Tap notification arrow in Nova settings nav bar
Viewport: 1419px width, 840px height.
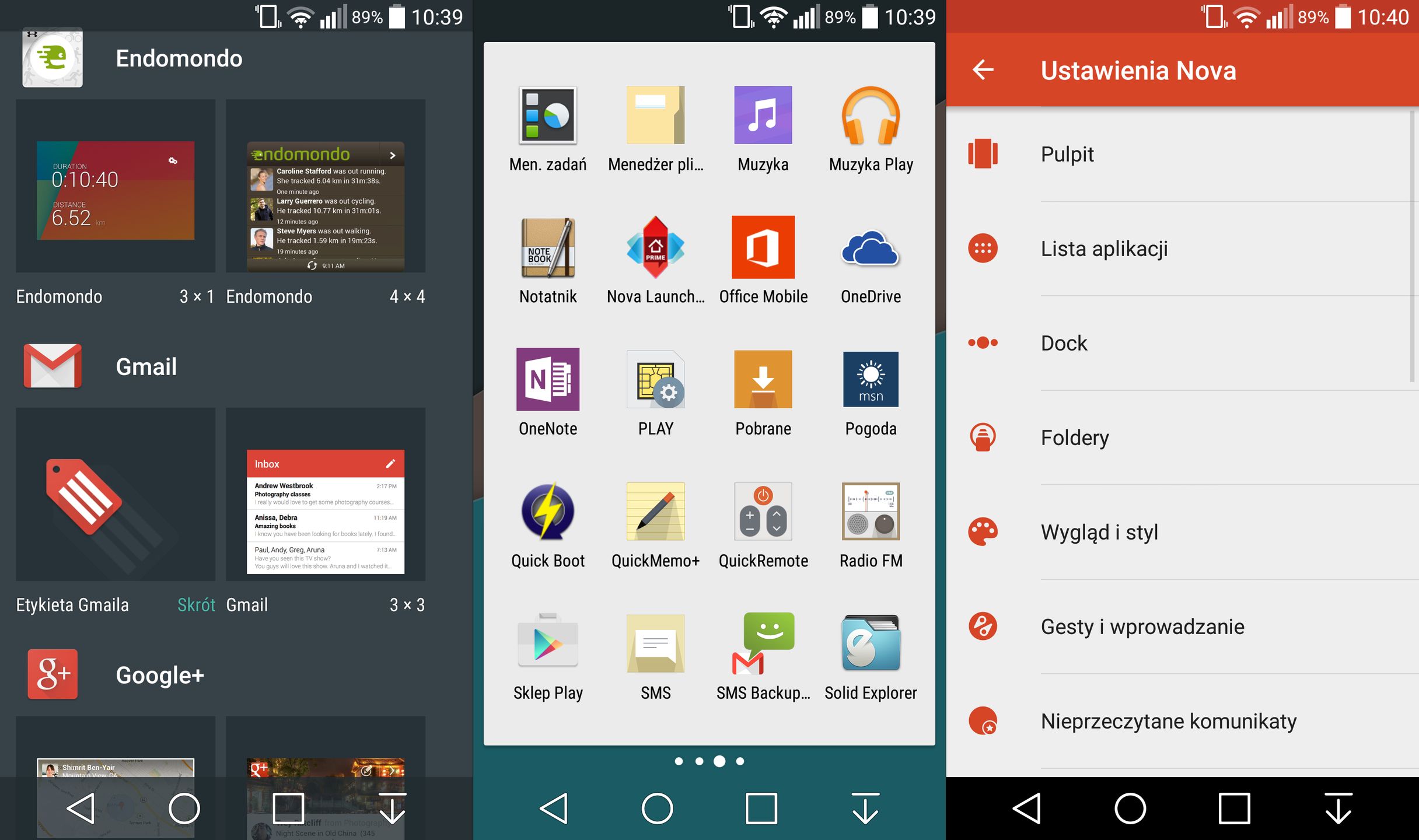click(1338, 808)
